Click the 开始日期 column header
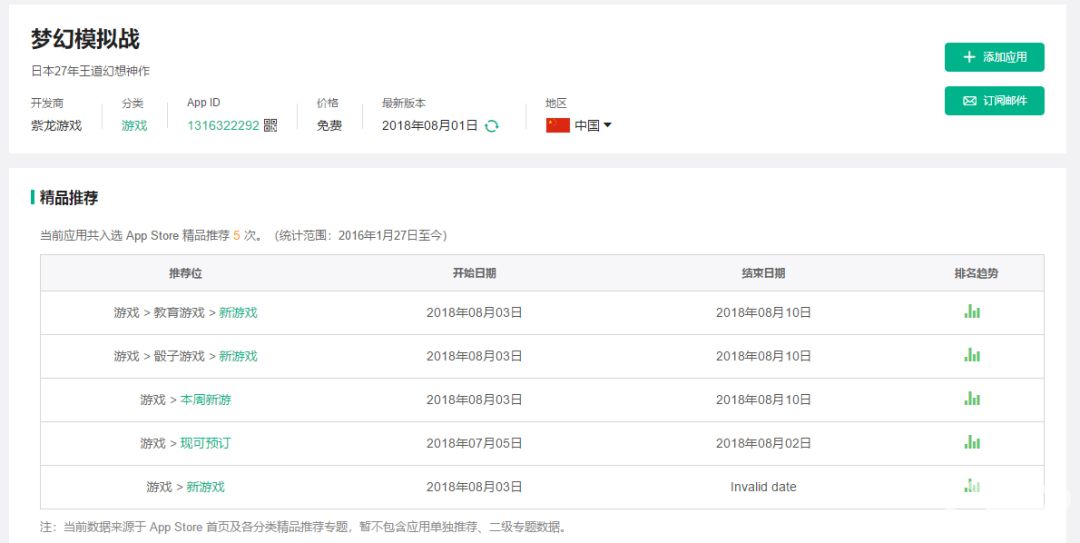This screenshot has width=1080, height=543. [474, 273]
